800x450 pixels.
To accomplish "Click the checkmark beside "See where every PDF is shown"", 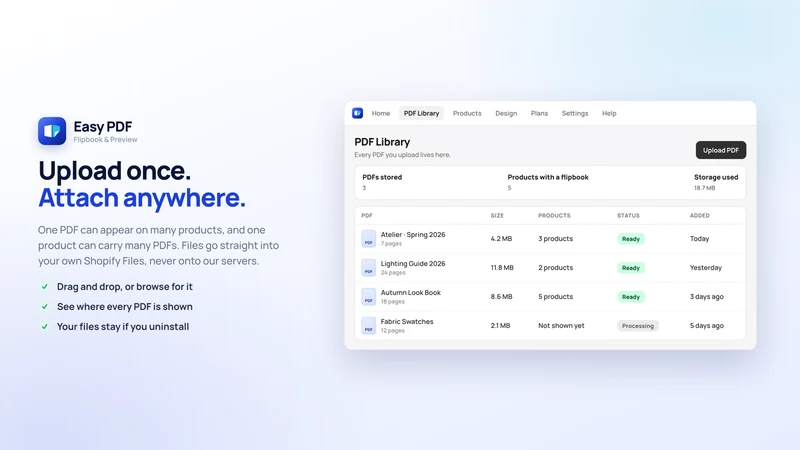I will coord(45,307).
